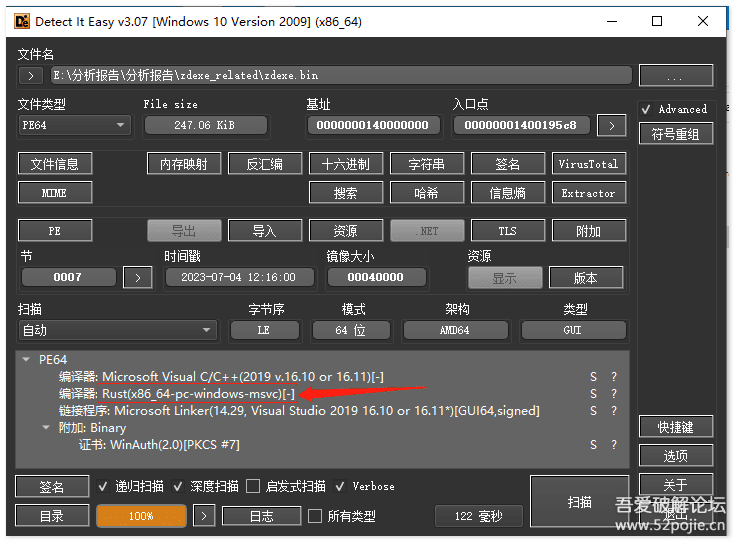Click the file path text field
Viewport: 735px width, 542px height.
coord(340,75)
